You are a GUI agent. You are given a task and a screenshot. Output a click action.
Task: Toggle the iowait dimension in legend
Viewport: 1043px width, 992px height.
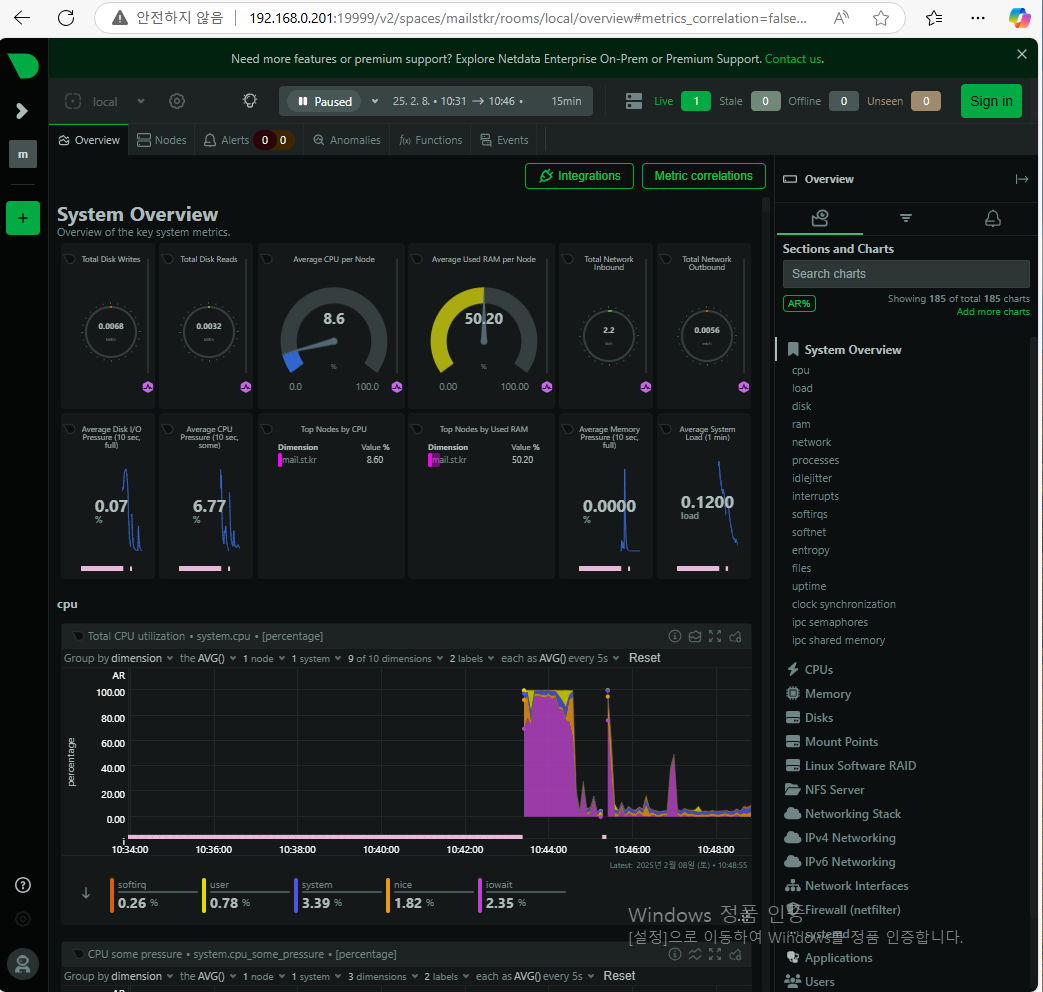click(522, 895)
